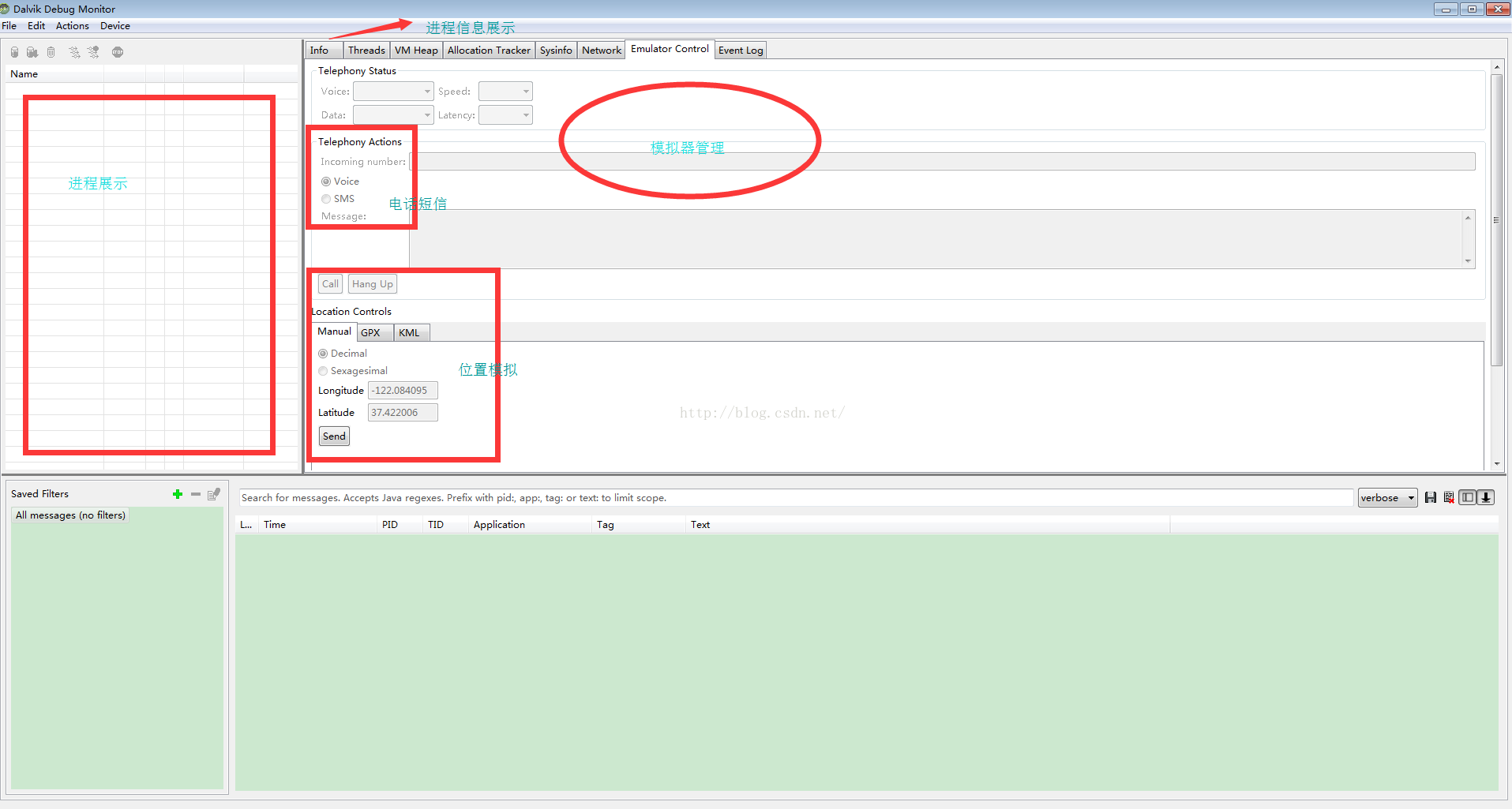This screenshot has height=809, width=1512.
Task: Click the Time column header in logcat
Action: pyautogui.click(x=319, y=525)
